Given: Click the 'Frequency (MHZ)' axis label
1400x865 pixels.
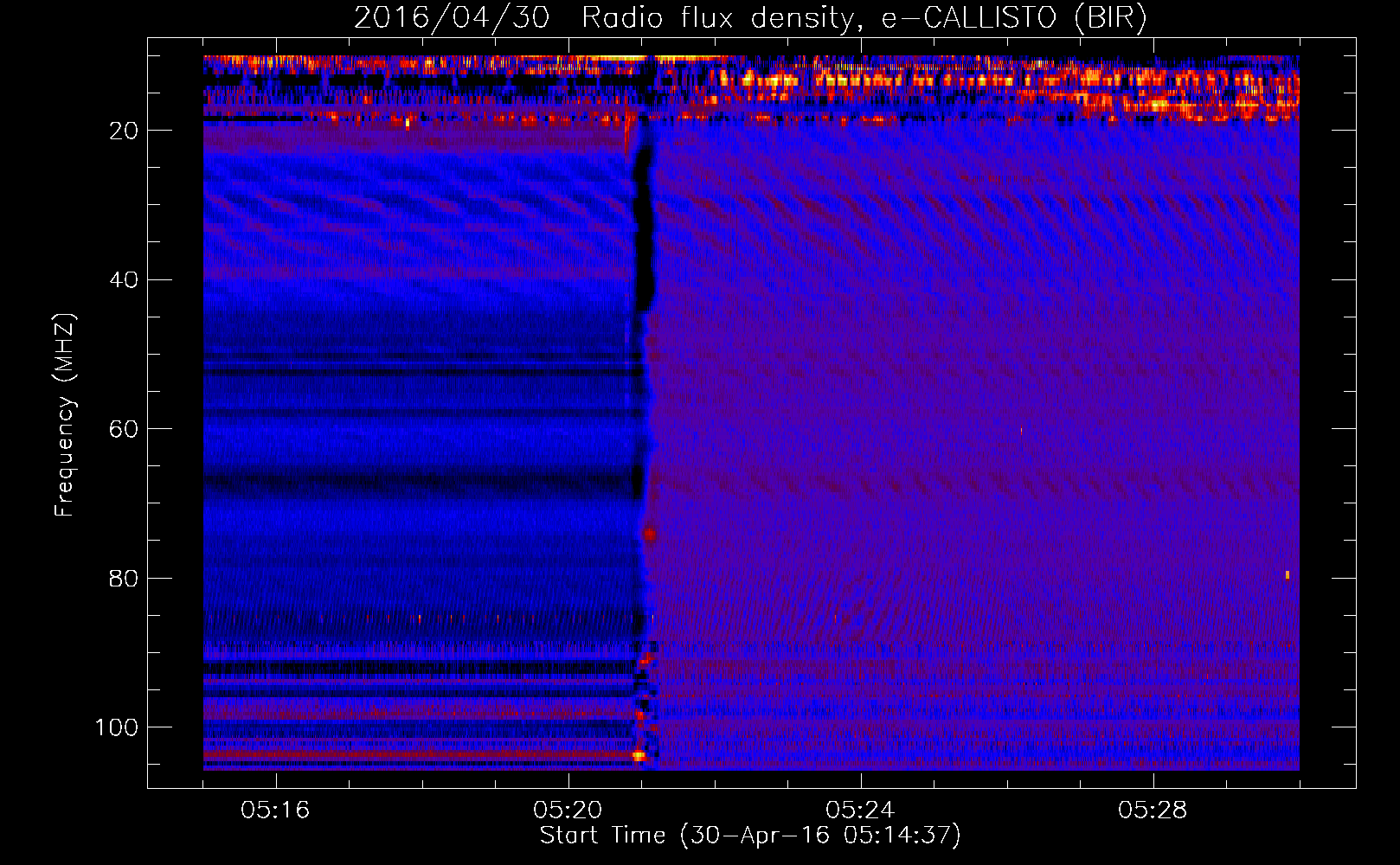Looking at the screenshot, I should point(65,415).
